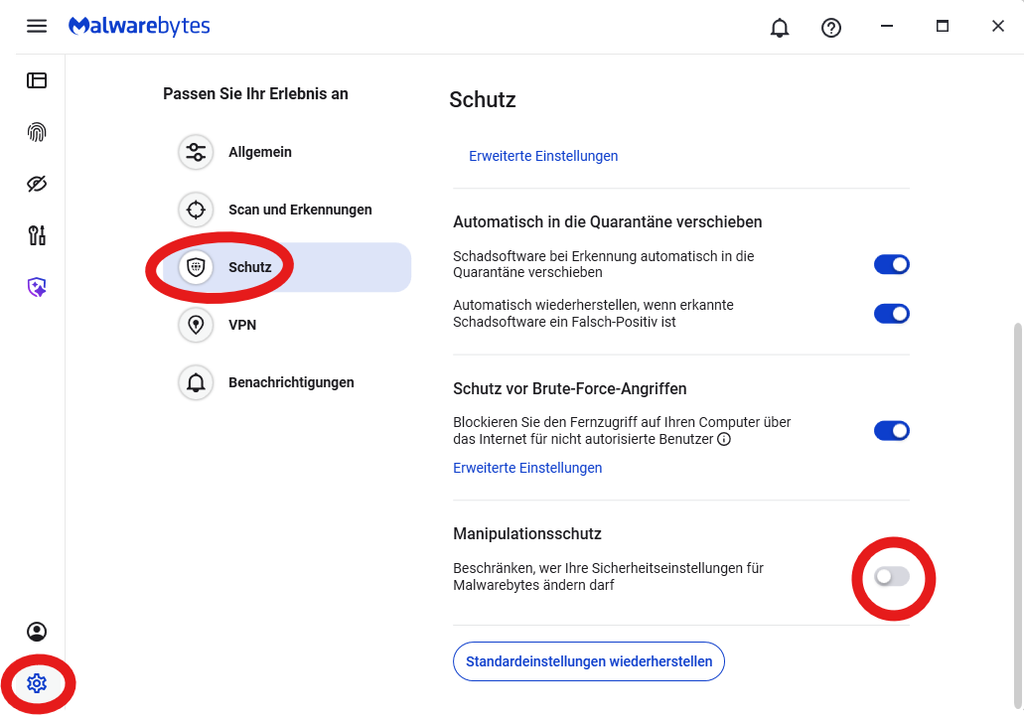Close the Malwarebytes window
1024x715 pixels.
(x=997, y=26)
